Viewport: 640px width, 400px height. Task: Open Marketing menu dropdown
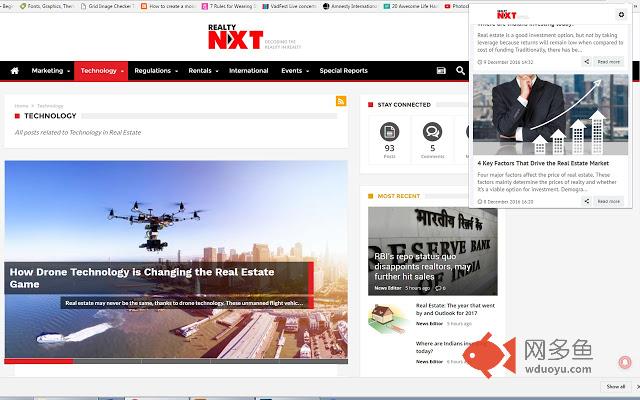(51, 71)
